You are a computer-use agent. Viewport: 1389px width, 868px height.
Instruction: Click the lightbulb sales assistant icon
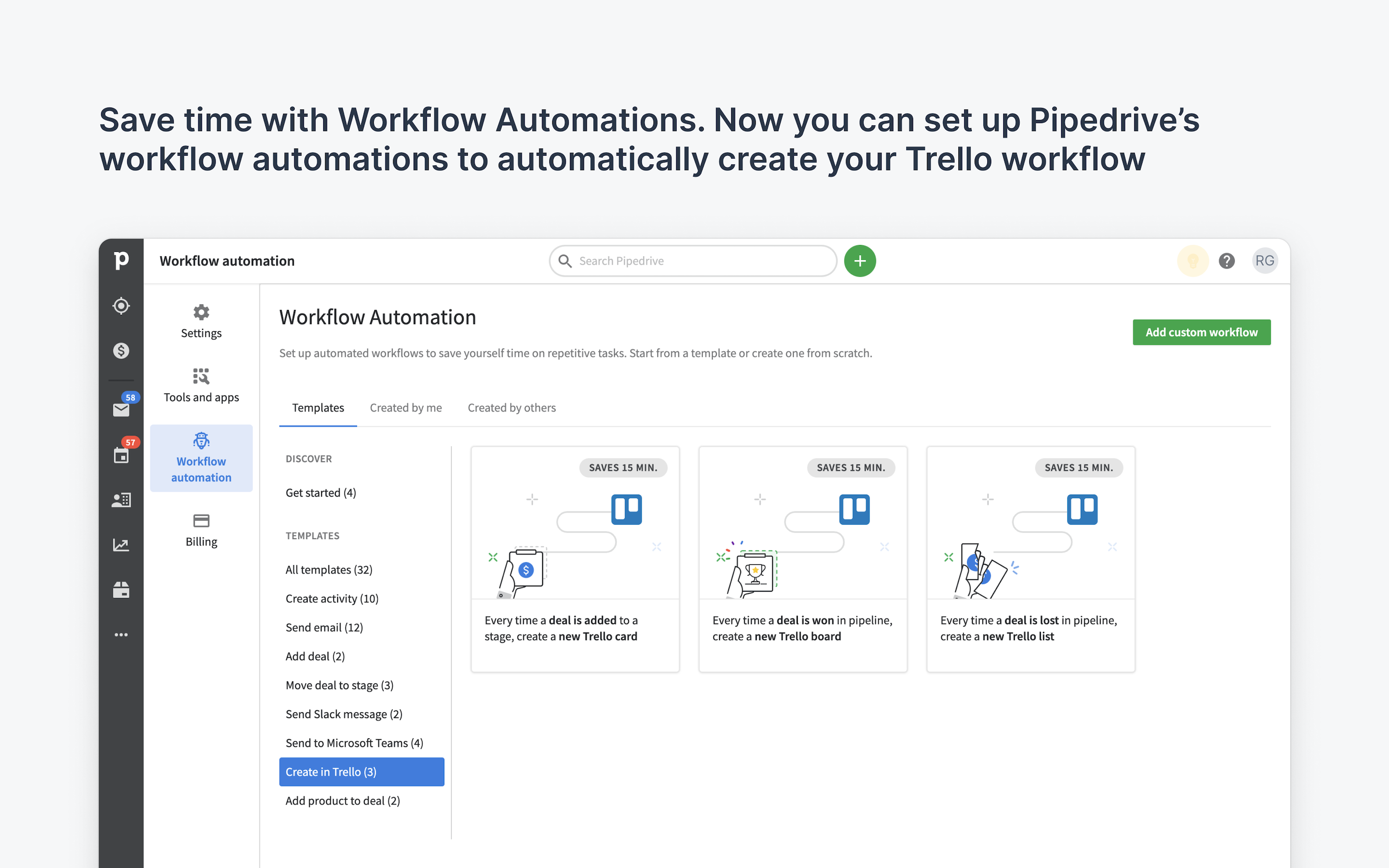point(1193,261)
